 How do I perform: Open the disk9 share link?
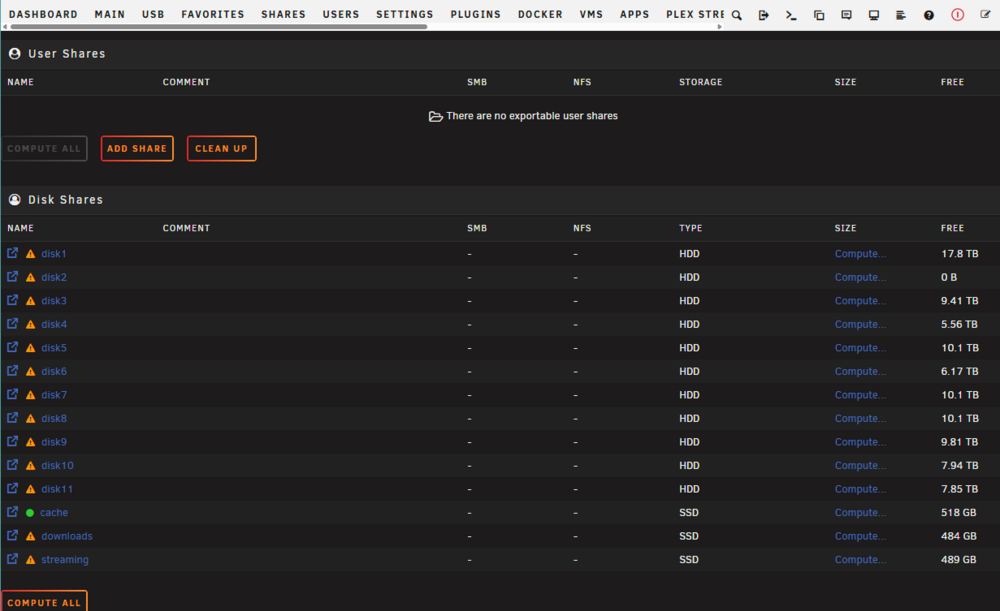(54, 442)
